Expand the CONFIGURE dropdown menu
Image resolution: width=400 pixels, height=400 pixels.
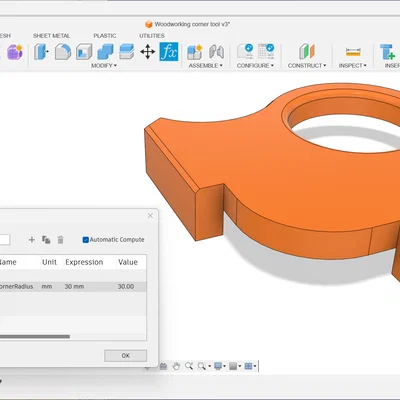pyautogui.click(x=255, y=66)
